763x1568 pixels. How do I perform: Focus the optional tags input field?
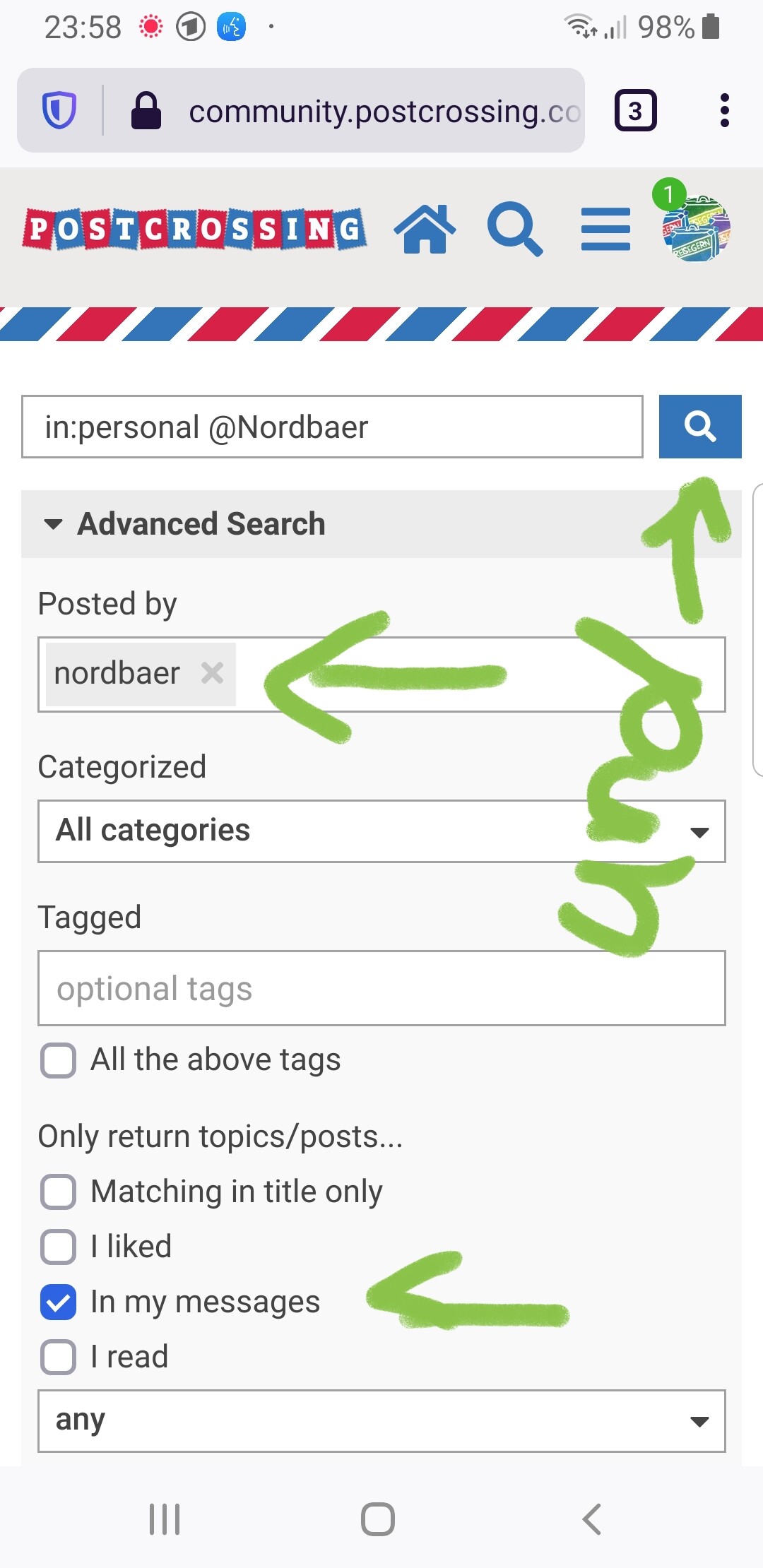coord(381,988)
